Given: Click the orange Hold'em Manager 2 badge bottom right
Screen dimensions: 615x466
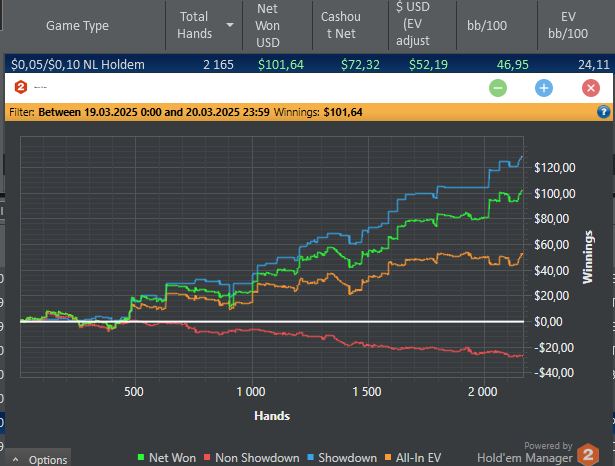Looking at the screenshot, I should coord(588,454).
